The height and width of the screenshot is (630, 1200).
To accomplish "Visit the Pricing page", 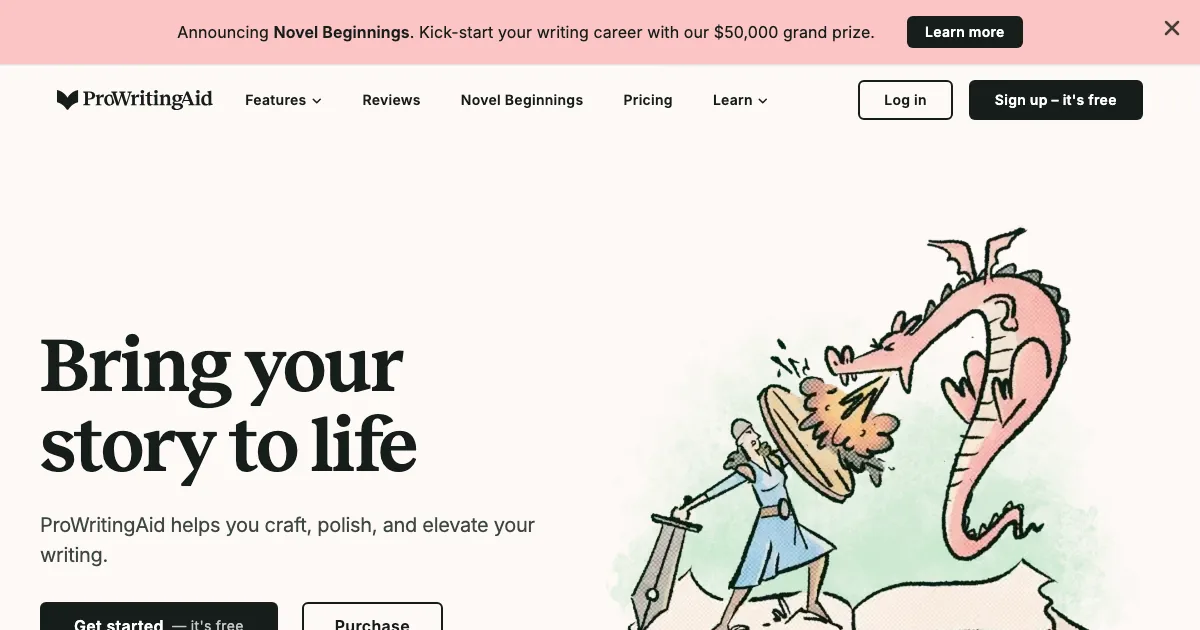I will [x=648, y=100].
